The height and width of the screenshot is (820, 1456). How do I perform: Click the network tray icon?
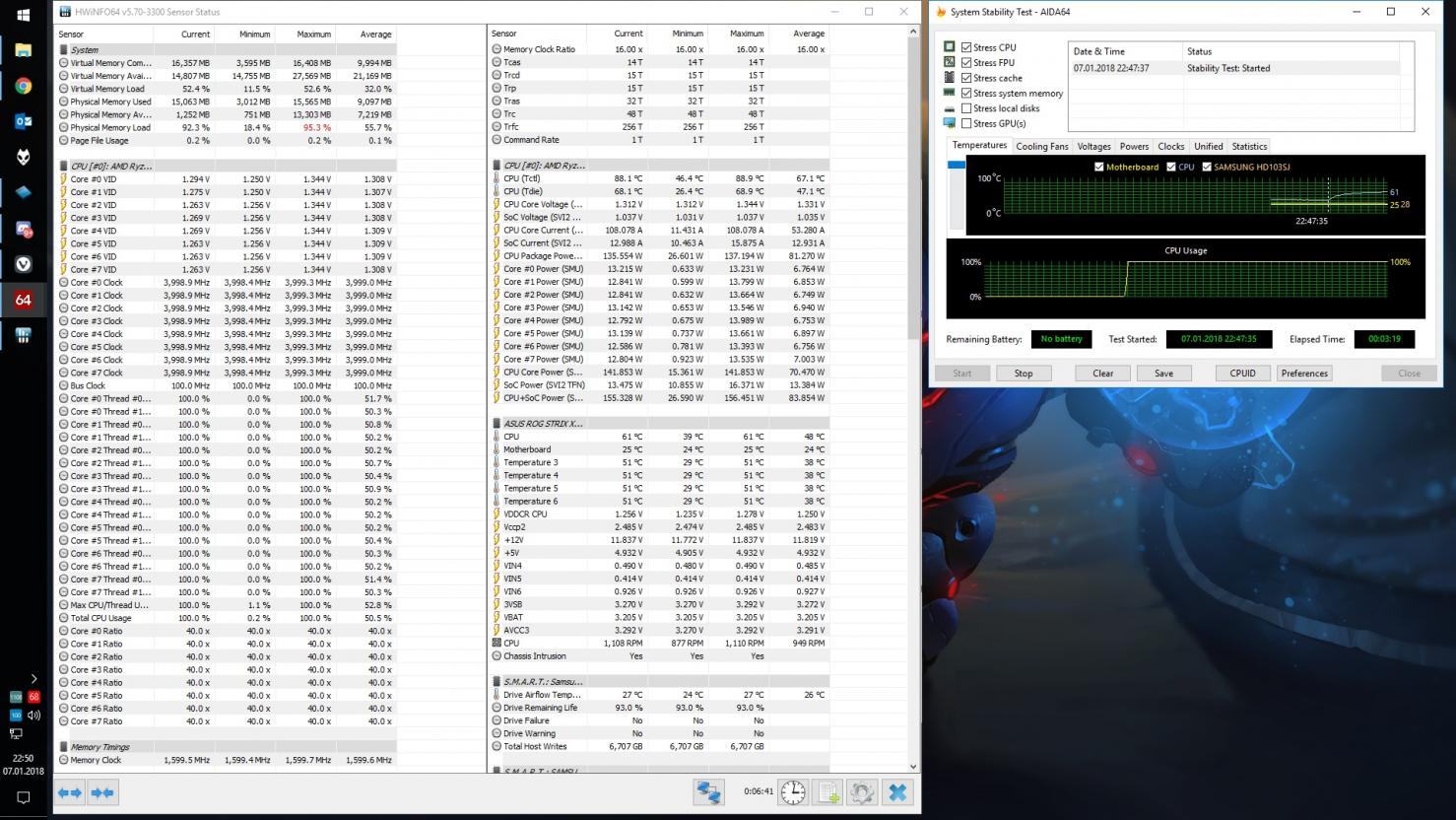tap(16, 733)
